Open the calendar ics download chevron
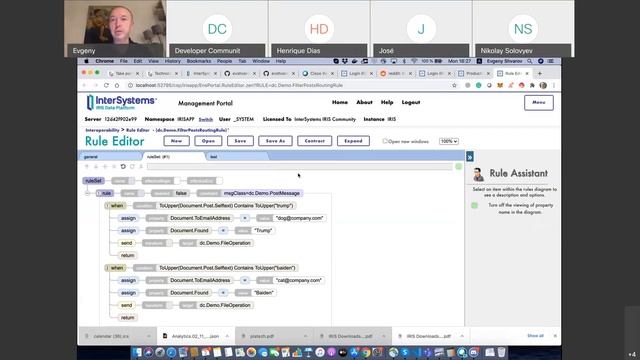 tap(149, 336)
